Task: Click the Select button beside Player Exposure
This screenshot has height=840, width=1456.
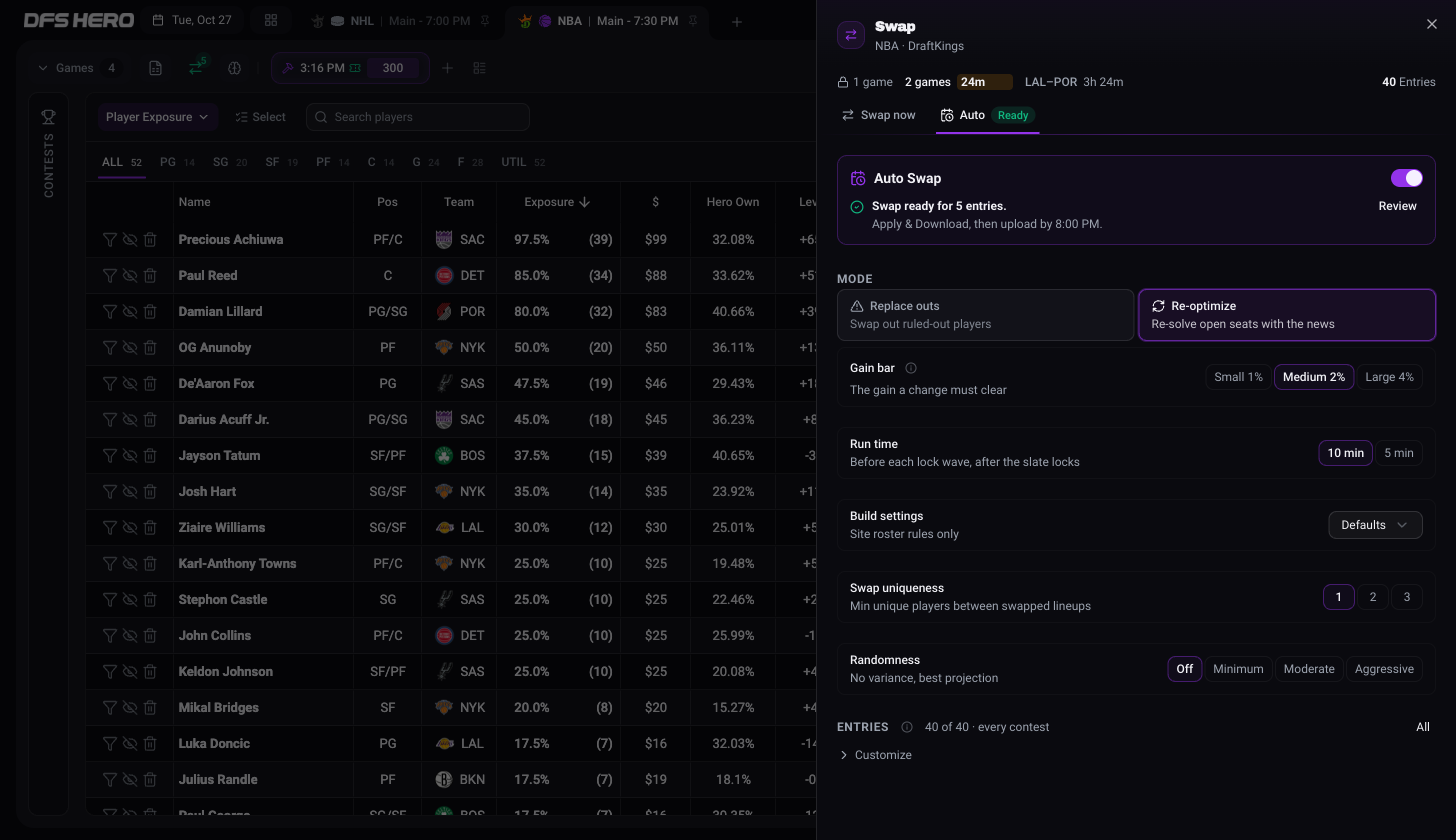Action: click(261, 117)
